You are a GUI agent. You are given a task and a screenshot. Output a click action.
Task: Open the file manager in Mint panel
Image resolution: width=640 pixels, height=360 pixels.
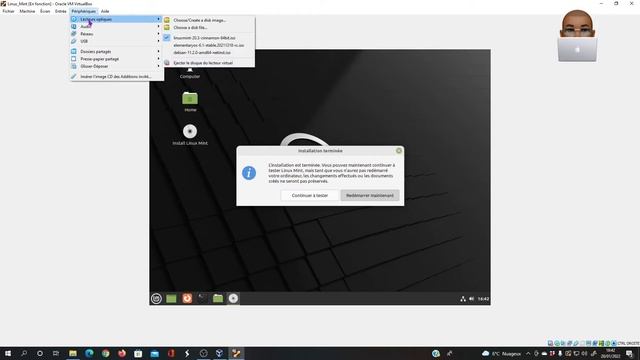click(218, 299)
